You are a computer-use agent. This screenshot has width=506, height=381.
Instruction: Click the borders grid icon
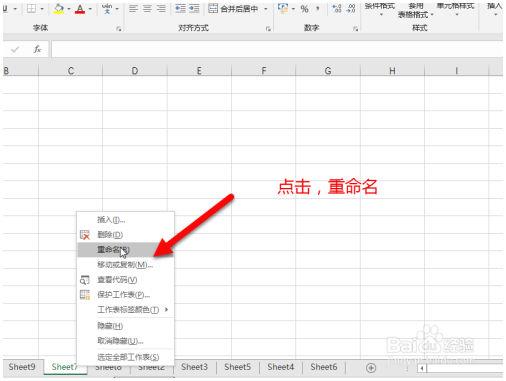coord(31,9)
